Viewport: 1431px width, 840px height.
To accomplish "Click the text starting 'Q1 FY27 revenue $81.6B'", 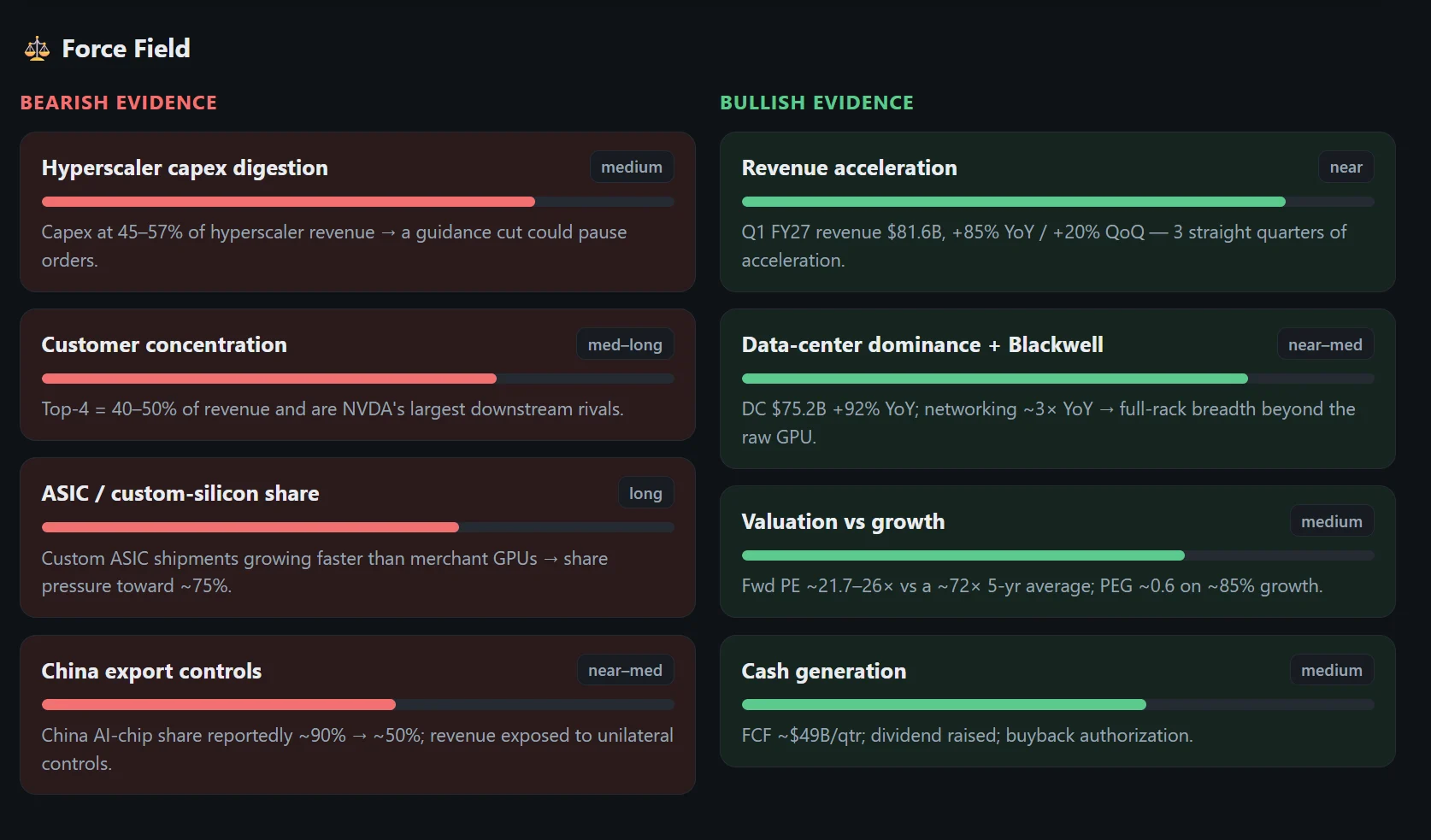I will pos(1044,246).
